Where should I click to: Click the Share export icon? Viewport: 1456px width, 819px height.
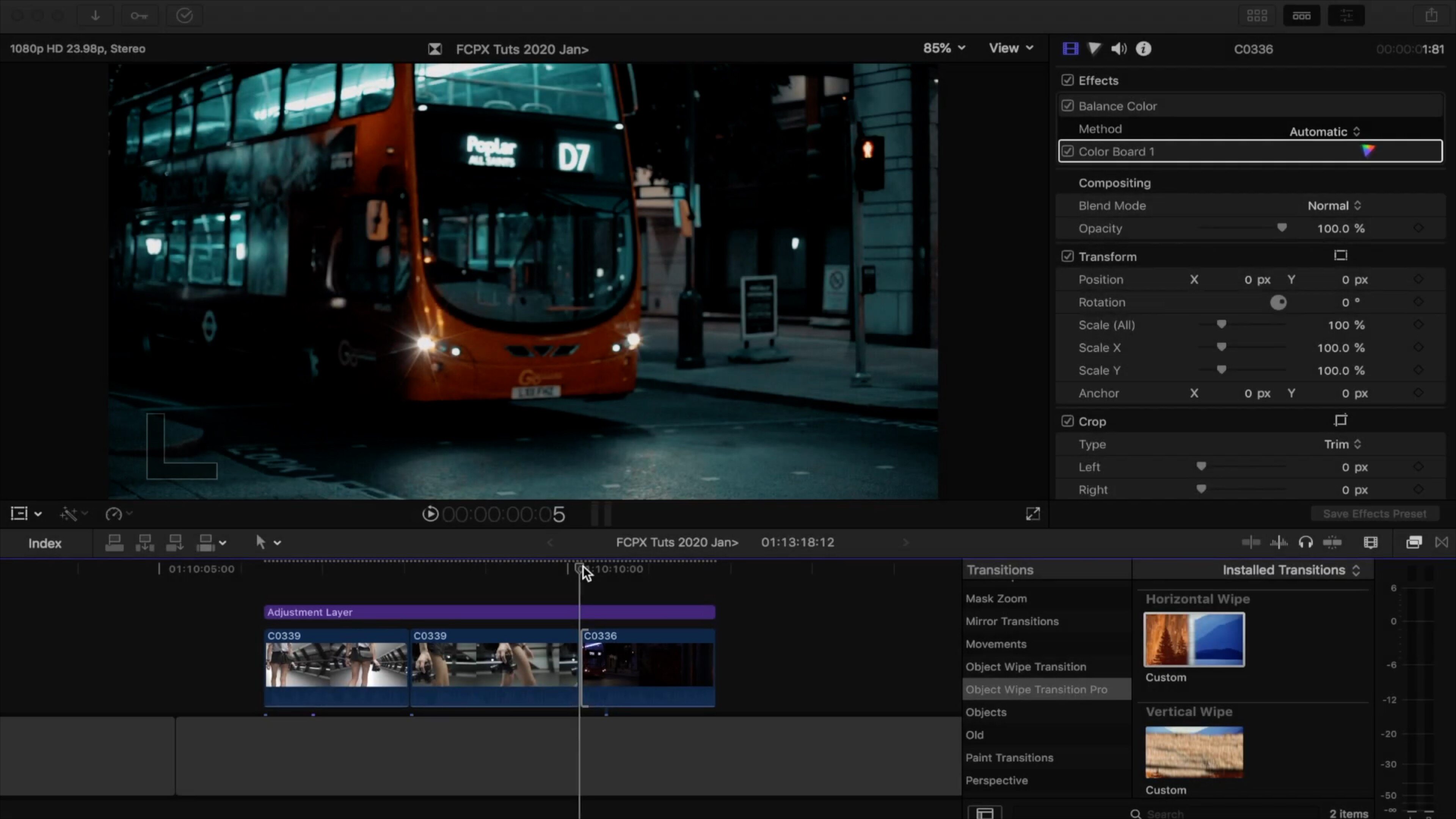1431,15
